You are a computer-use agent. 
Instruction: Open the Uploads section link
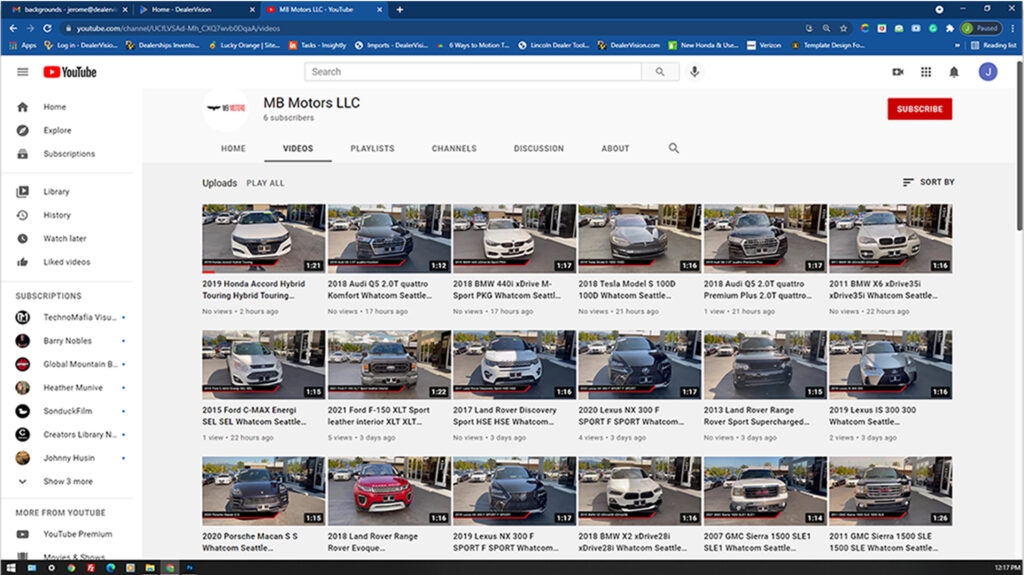[x=219, y=183]
